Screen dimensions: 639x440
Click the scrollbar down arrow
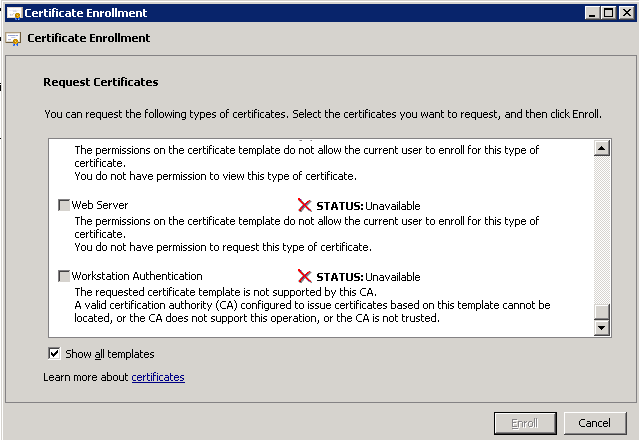(x=602, y=328)
